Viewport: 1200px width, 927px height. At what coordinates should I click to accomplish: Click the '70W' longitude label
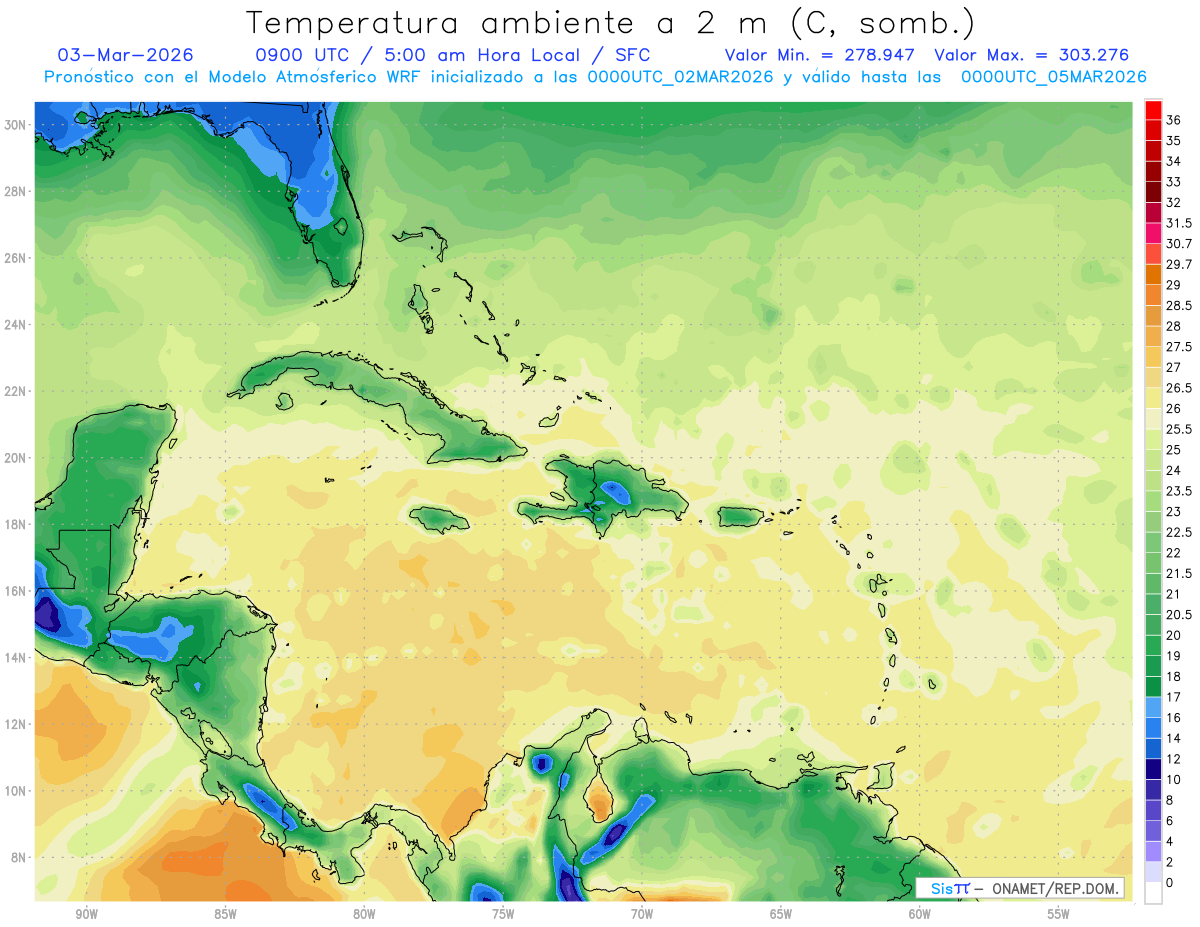[642, 914]
